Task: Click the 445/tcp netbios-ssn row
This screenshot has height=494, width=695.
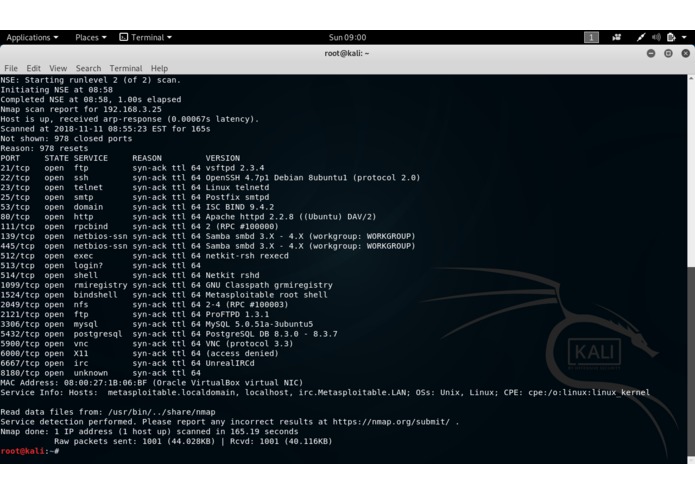Action: tap(208, 246)
